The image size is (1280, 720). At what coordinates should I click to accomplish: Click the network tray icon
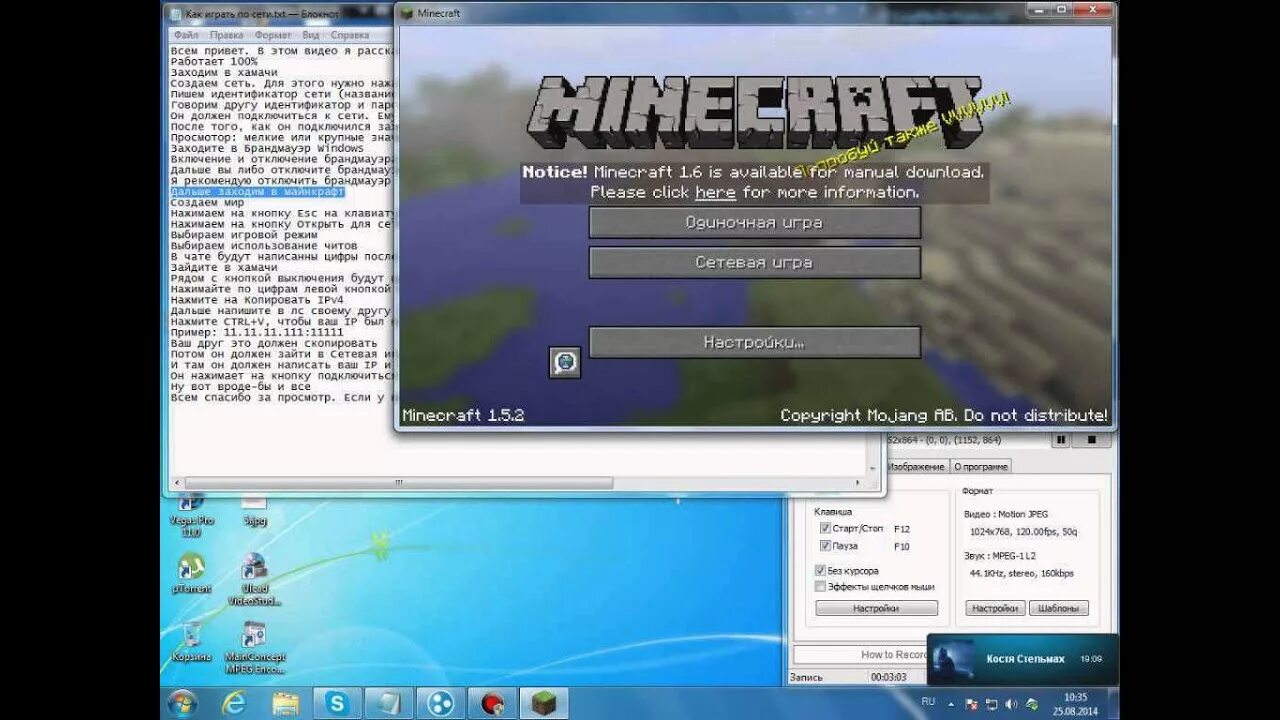pos(993,704)
